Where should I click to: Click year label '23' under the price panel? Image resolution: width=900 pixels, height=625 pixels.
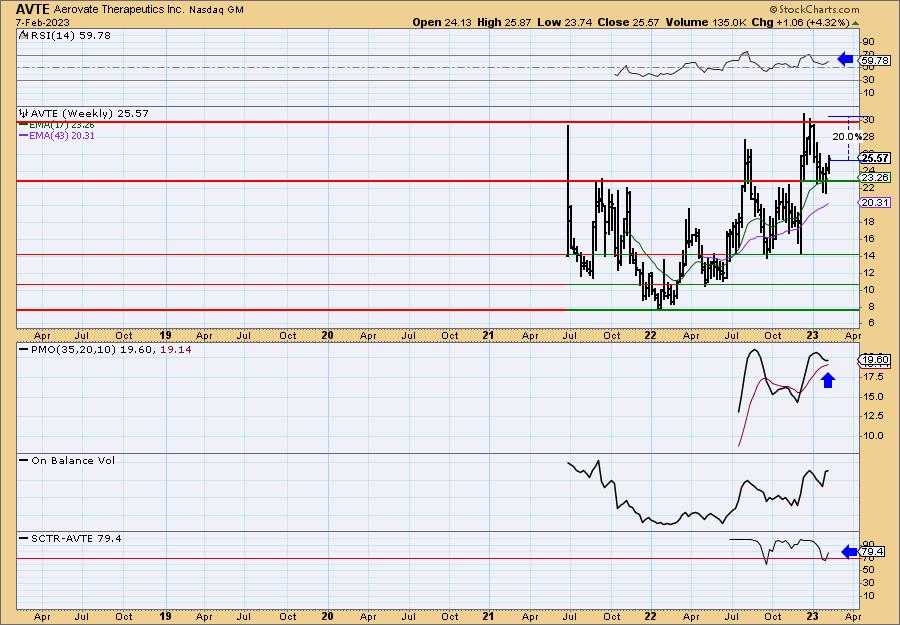(x=812, y=335)
